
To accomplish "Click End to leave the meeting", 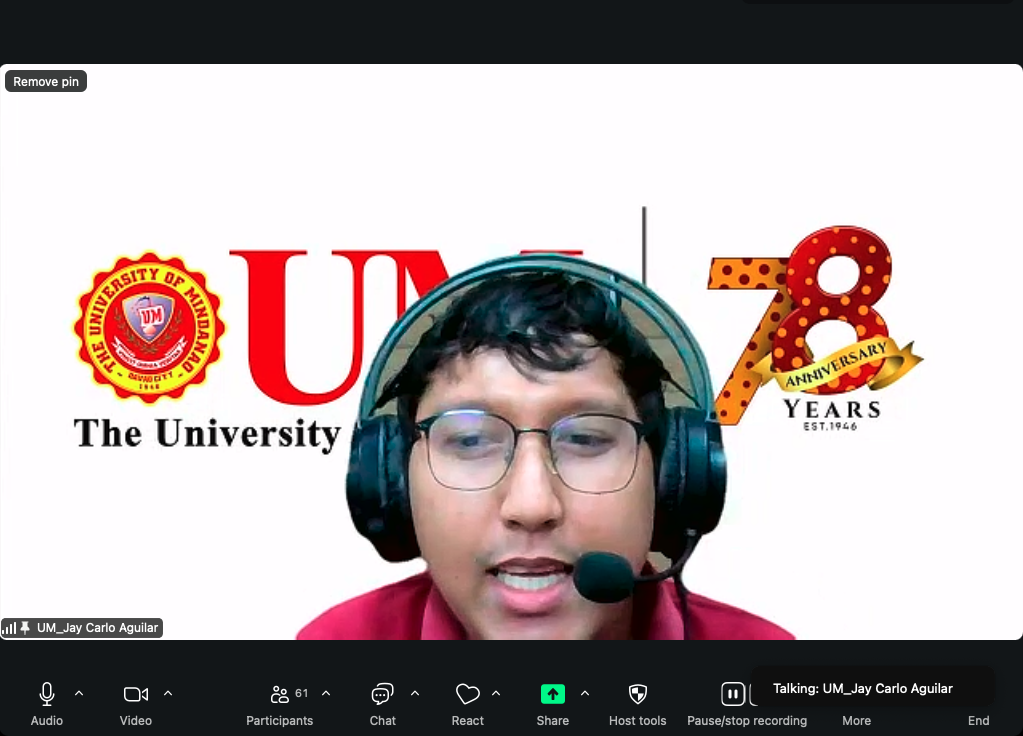I will [x=978, y=720].
